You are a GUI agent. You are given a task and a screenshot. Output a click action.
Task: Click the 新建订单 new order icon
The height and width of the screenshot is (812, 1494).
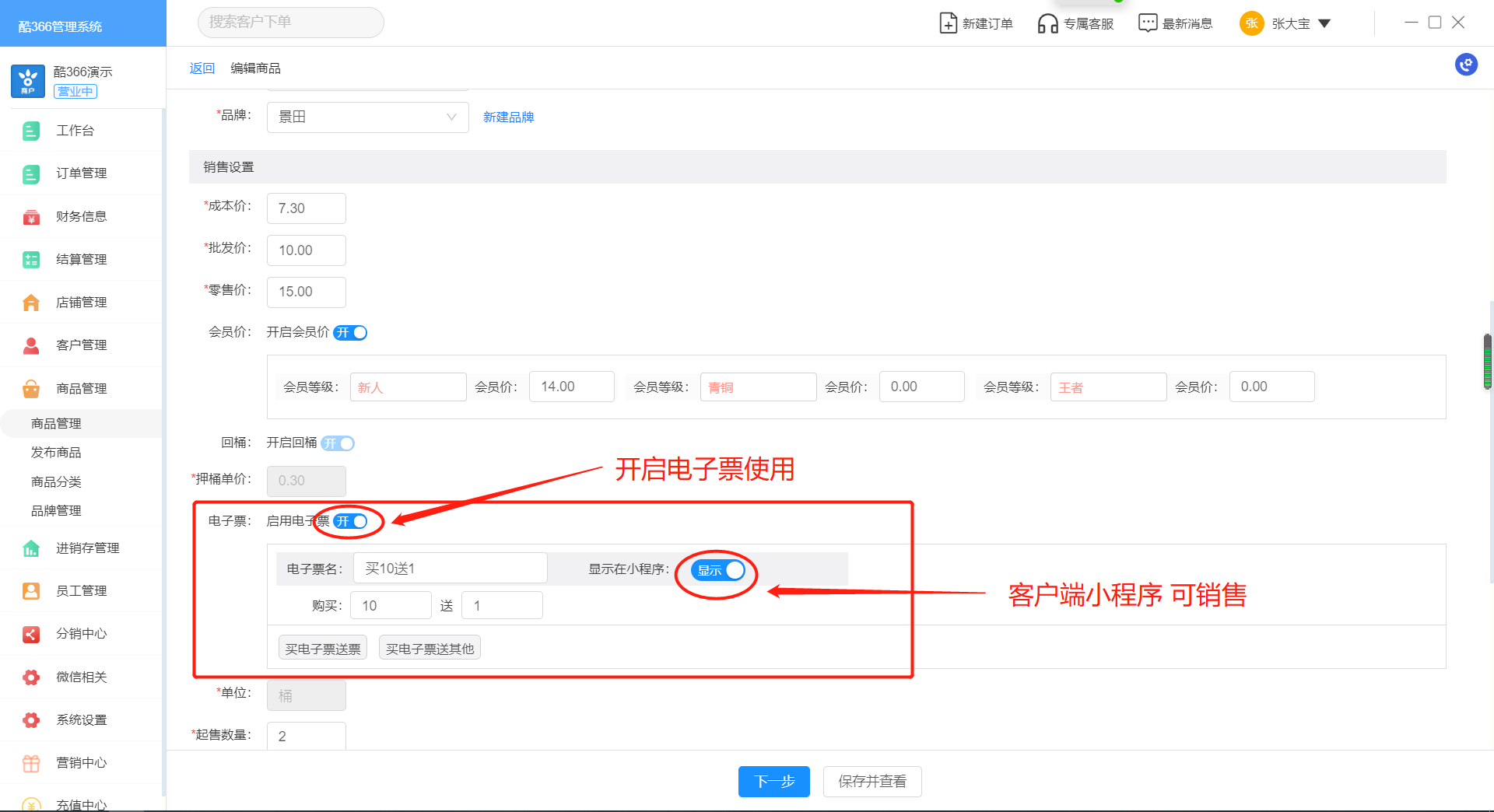click(948, 23)
